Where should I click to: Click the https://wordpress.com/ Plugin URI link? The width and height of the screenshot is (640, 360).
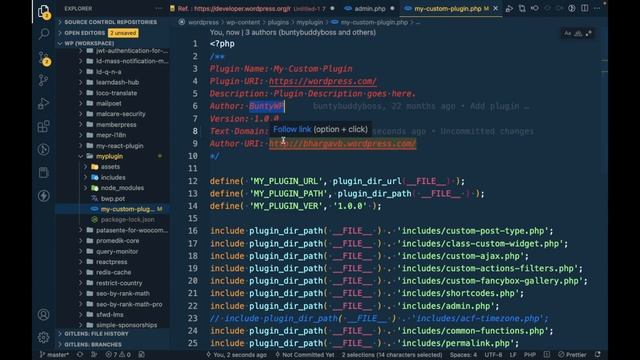coord(322,81)
